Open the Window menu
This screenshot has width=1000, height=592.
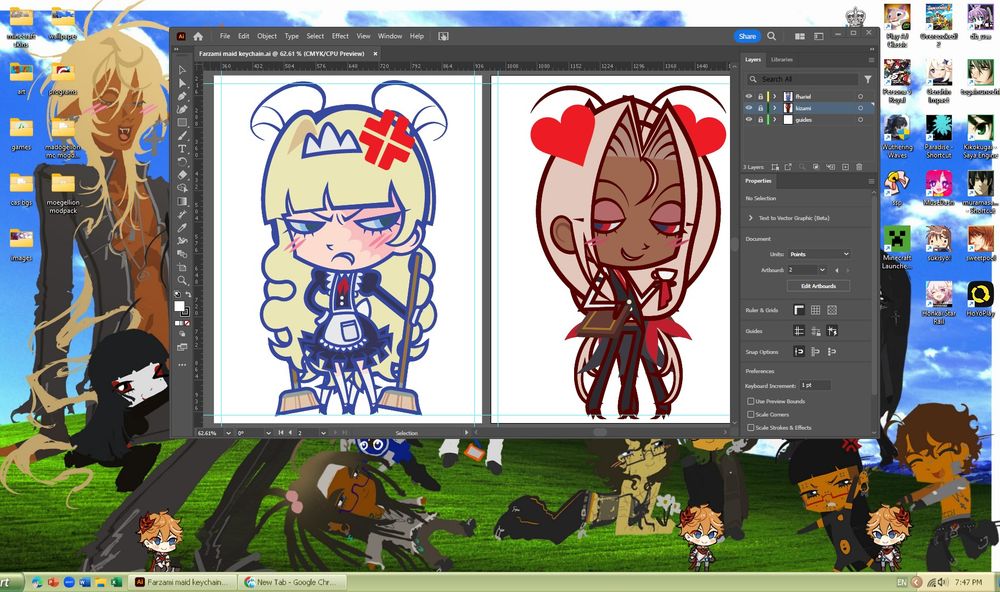[x=390, y=36]
